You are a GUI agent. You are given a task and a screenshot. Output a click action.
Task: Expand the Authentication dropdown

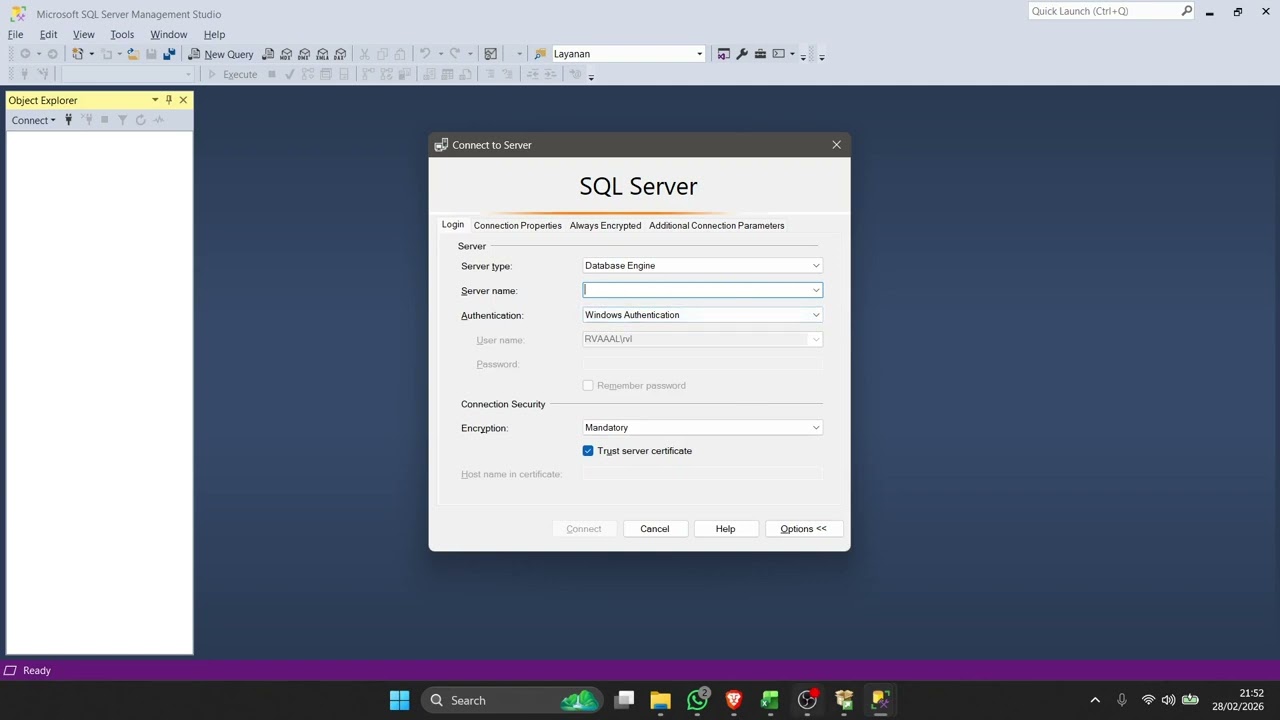coord(816,315)
